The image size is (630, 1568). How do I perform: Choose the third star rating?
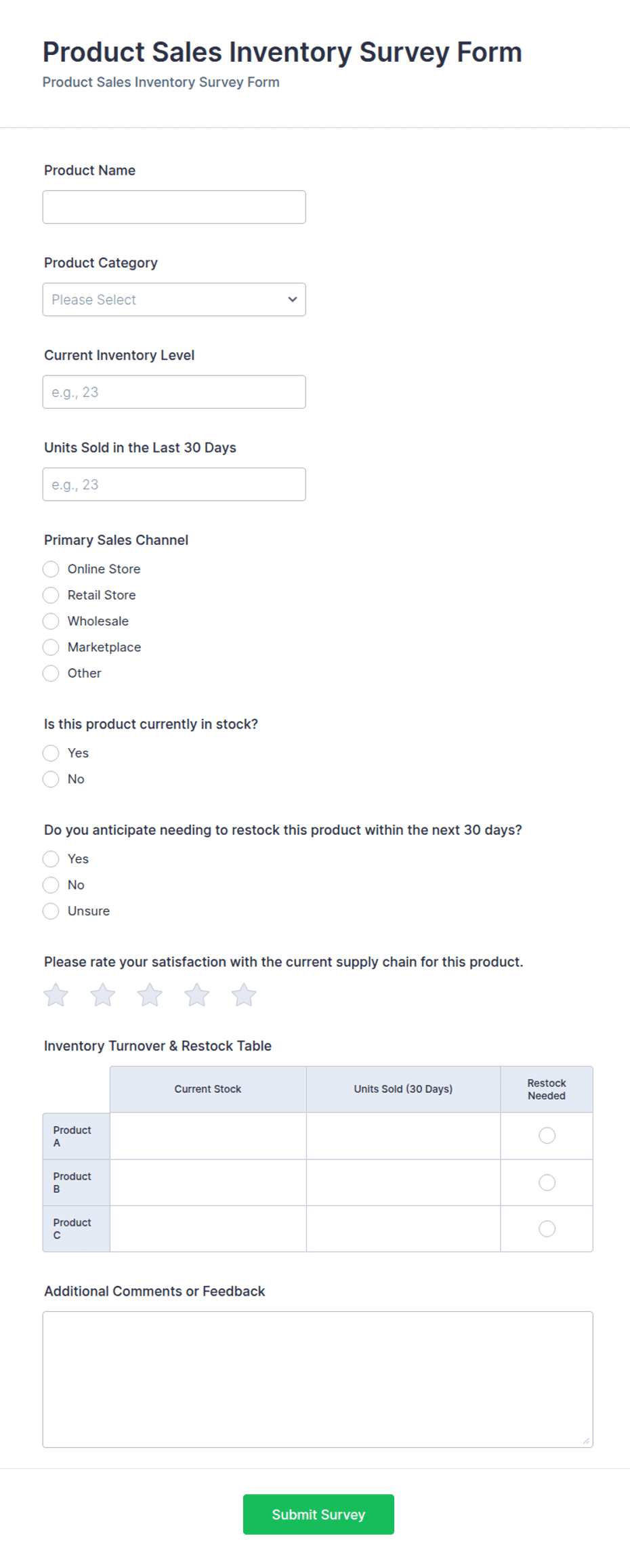click(x=150, y=995)
